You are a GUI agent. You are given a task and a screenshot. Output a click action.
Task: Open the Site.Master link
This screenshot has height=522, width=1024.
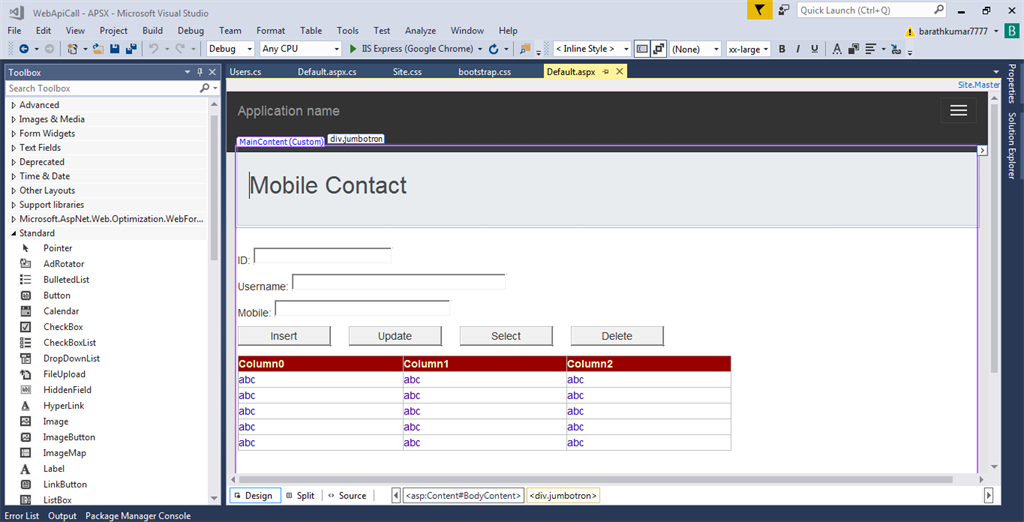pos(978,85)
